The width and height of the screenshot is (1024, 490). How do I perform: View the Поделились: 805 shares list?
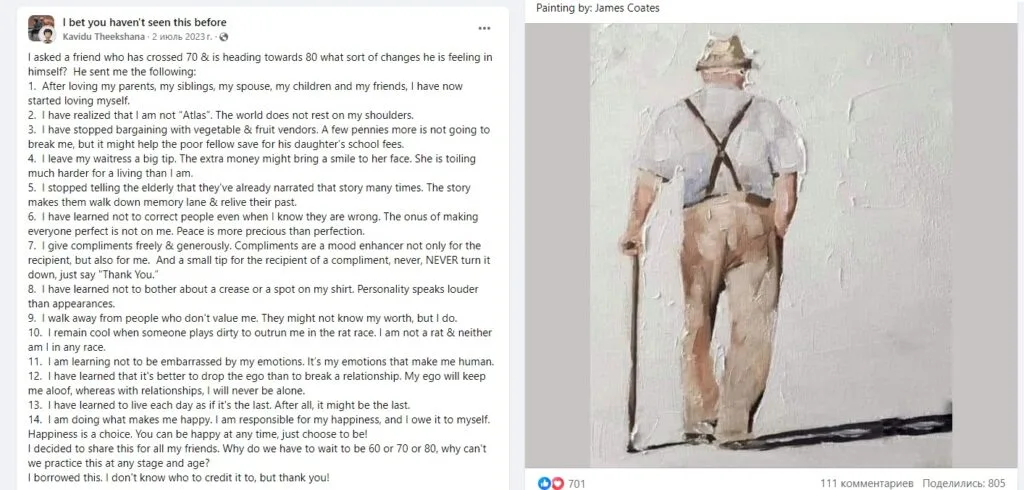[963, 483]
